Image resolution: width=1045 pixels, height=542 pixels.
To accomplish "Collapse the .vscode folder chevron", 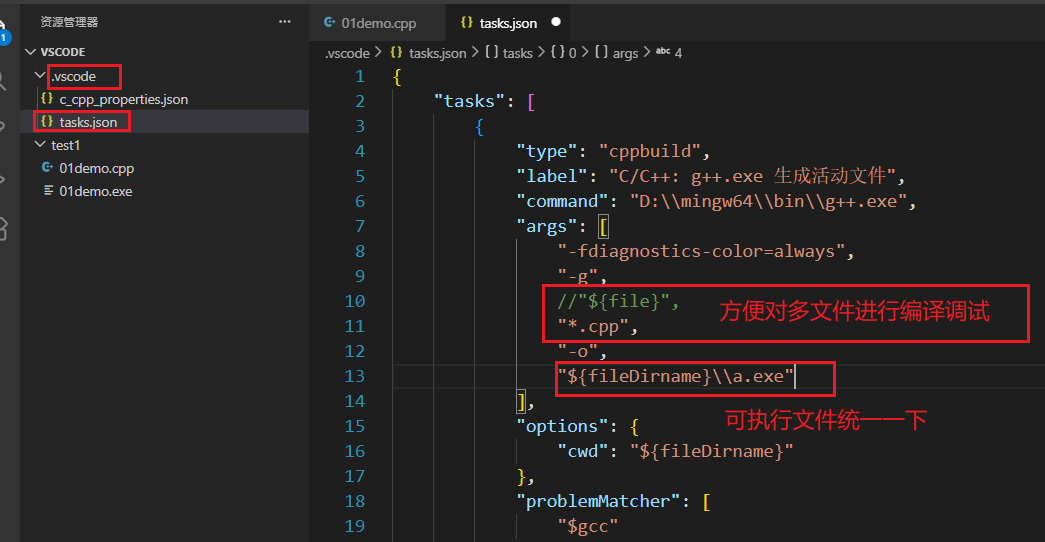I will point(40,76).
